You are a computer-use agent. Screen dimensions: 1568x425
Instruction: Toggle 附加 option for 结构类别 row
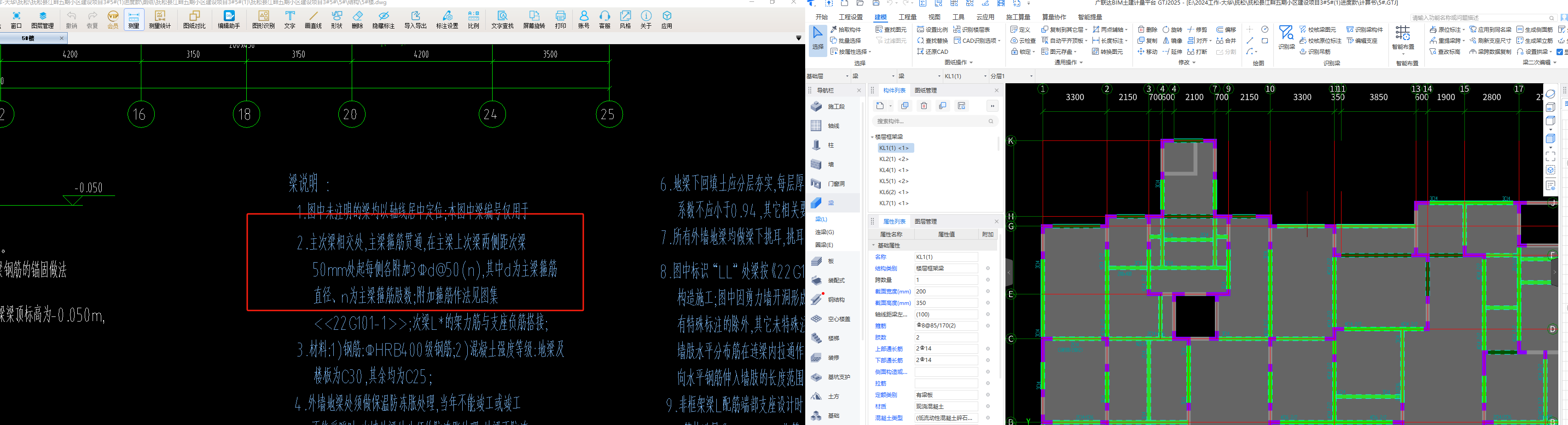click(987, 268)
